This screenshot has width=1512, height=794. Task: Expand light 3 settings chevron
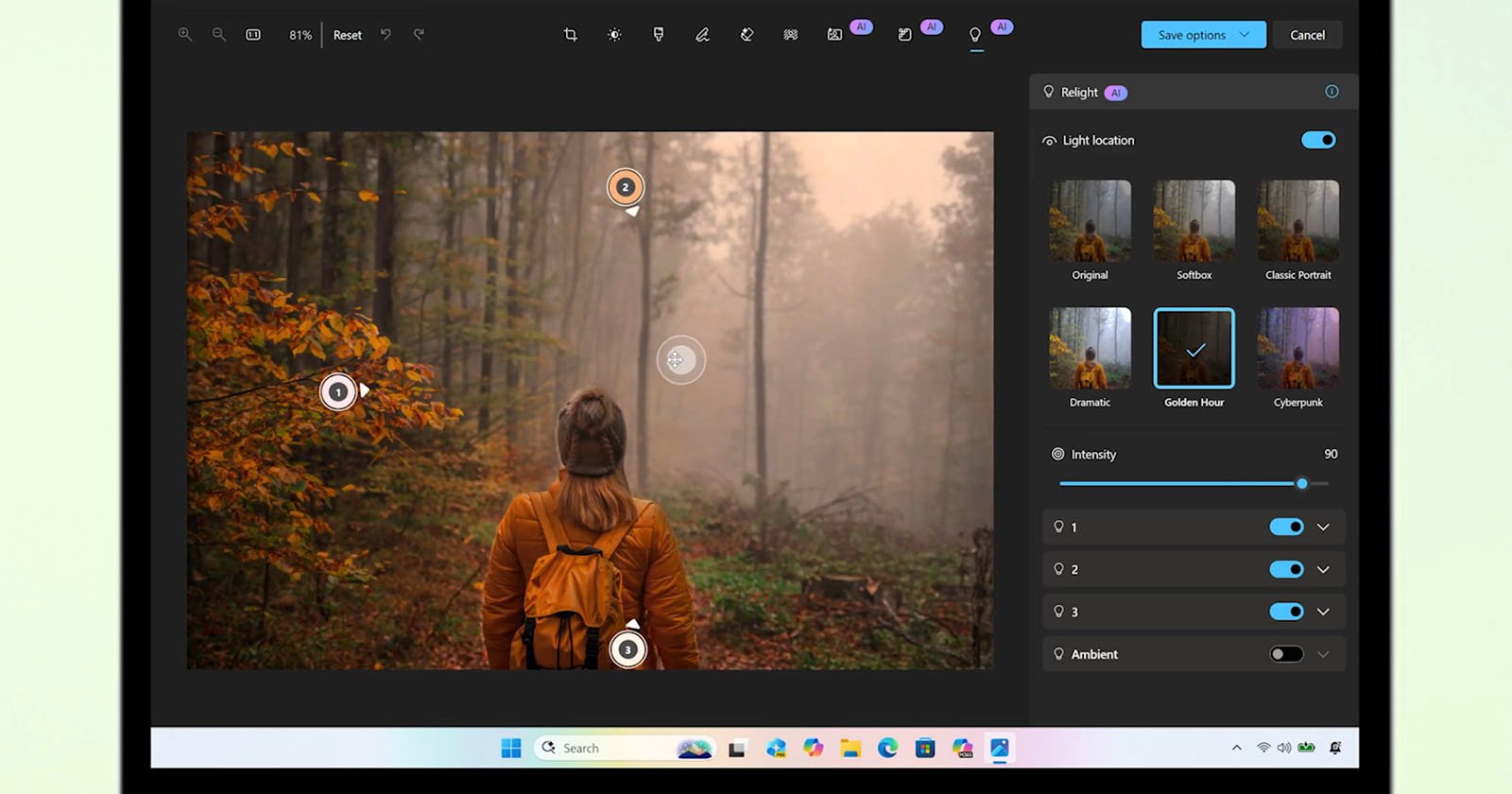1323,612
